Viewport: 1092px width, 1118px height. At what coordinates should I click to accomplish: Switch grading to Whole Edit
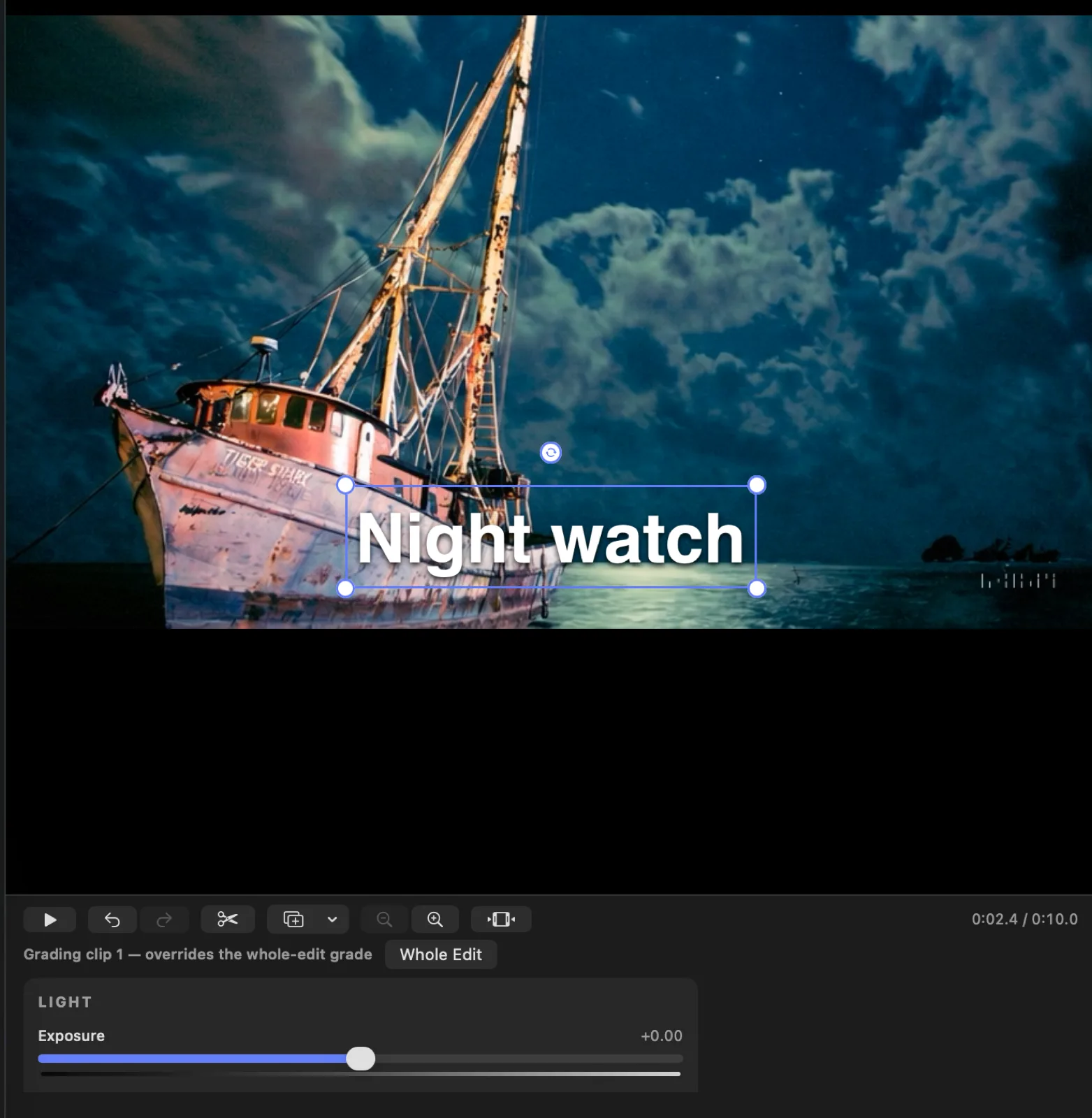pyautogui.click(x=441, y=954)
